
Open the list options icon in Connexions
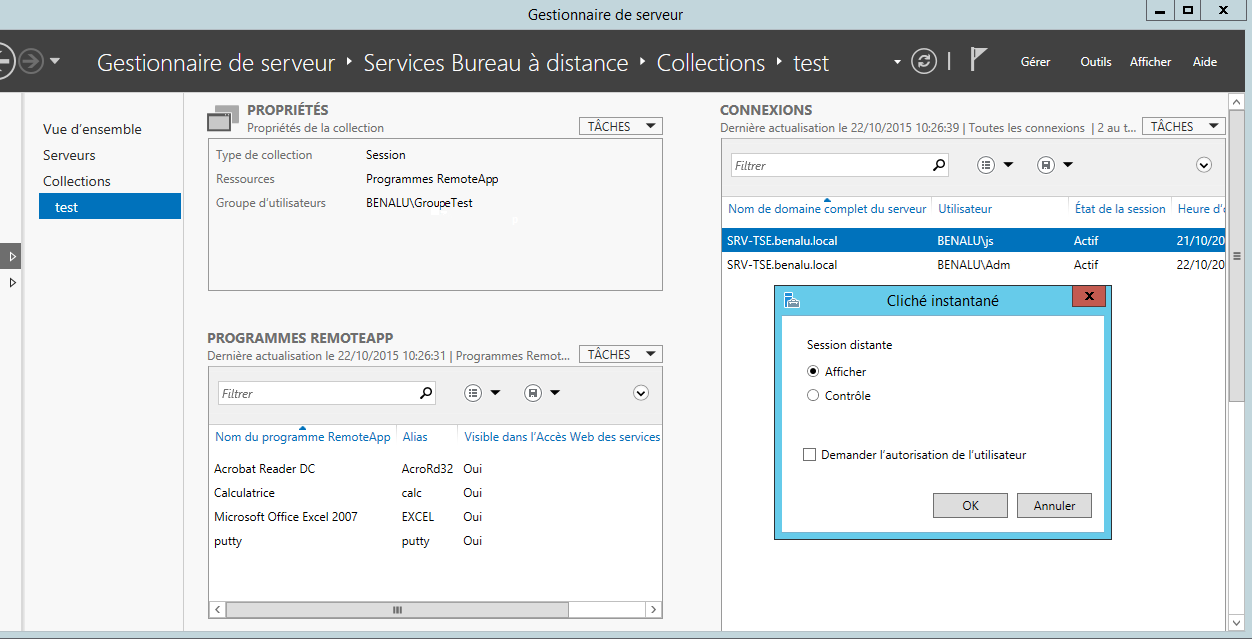(x=987, y=165)
